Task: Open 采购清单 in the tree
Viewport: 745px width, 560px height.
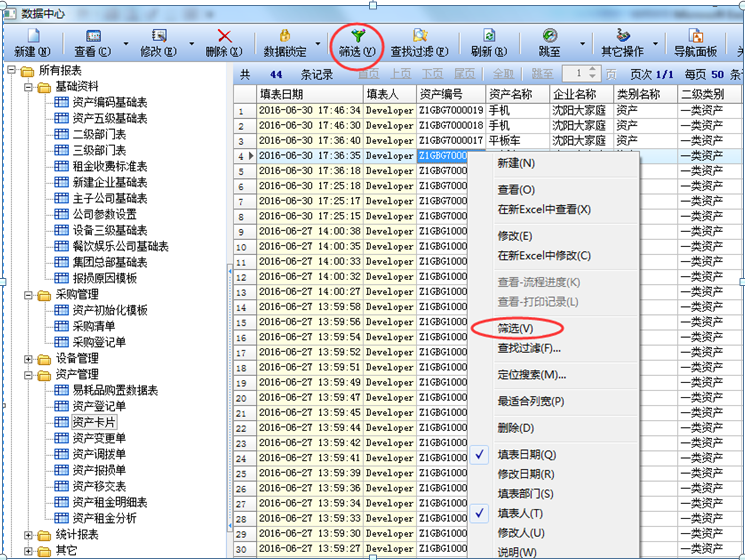Action: [94, 326]
